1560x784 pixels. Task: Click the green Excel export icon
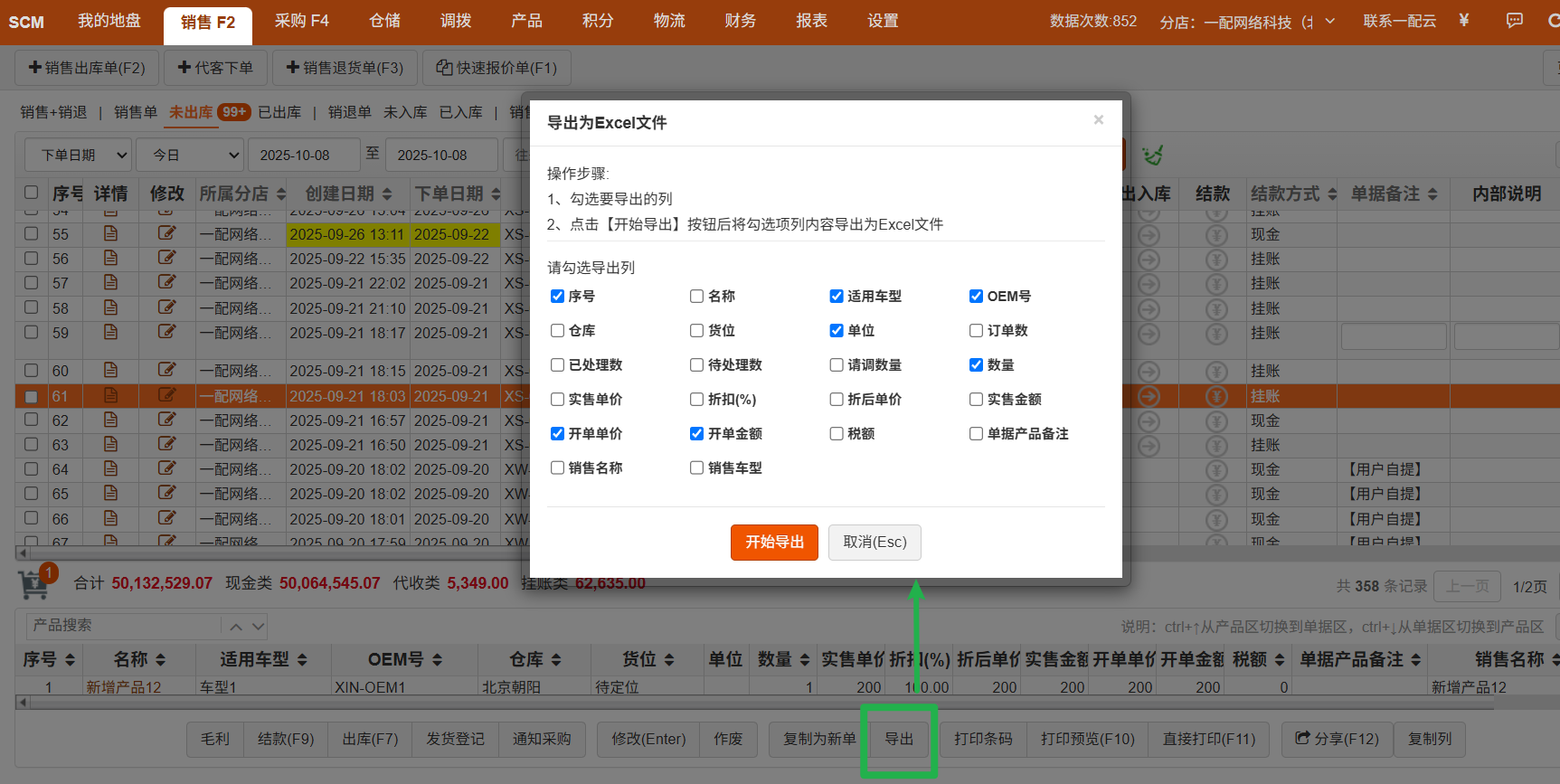pyautogui.click(x=1151, y=156)
